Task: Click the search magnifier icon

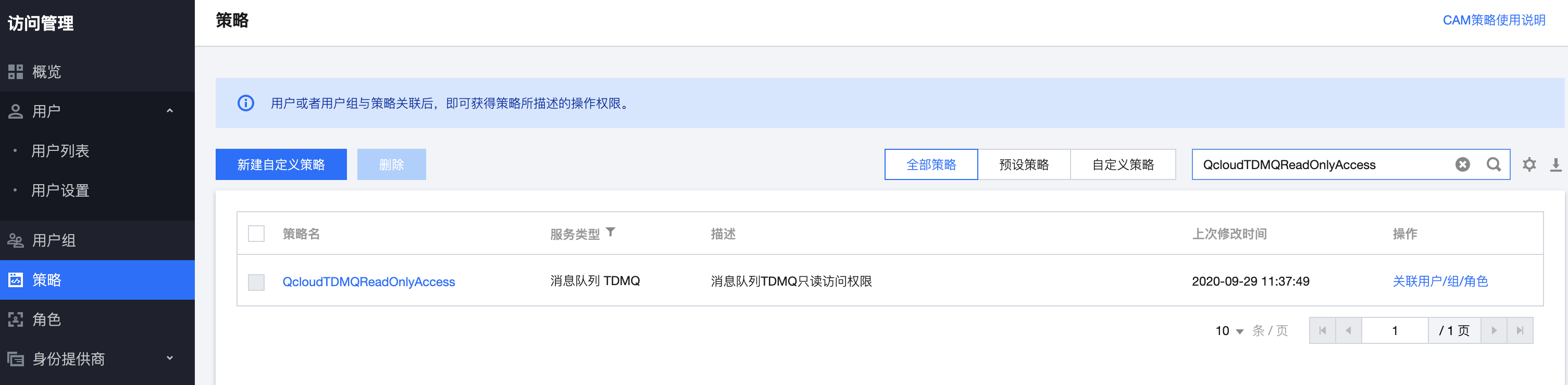Action: click(1493, 164)
